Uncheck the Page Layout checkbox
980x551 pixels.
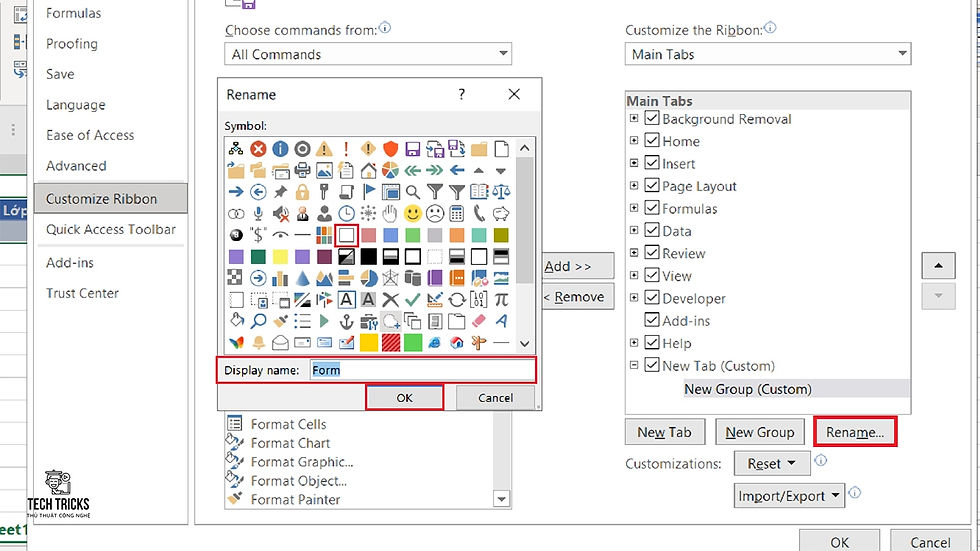click(x=652, y=186)
